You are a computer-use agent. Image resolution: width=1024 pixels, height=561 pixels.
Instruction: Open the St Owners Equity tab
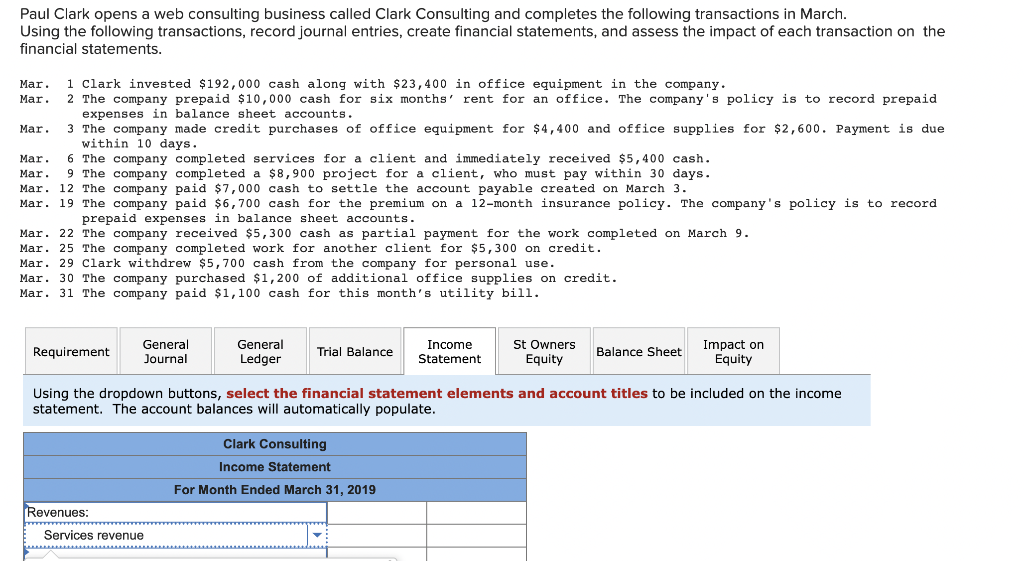point(544,351)
